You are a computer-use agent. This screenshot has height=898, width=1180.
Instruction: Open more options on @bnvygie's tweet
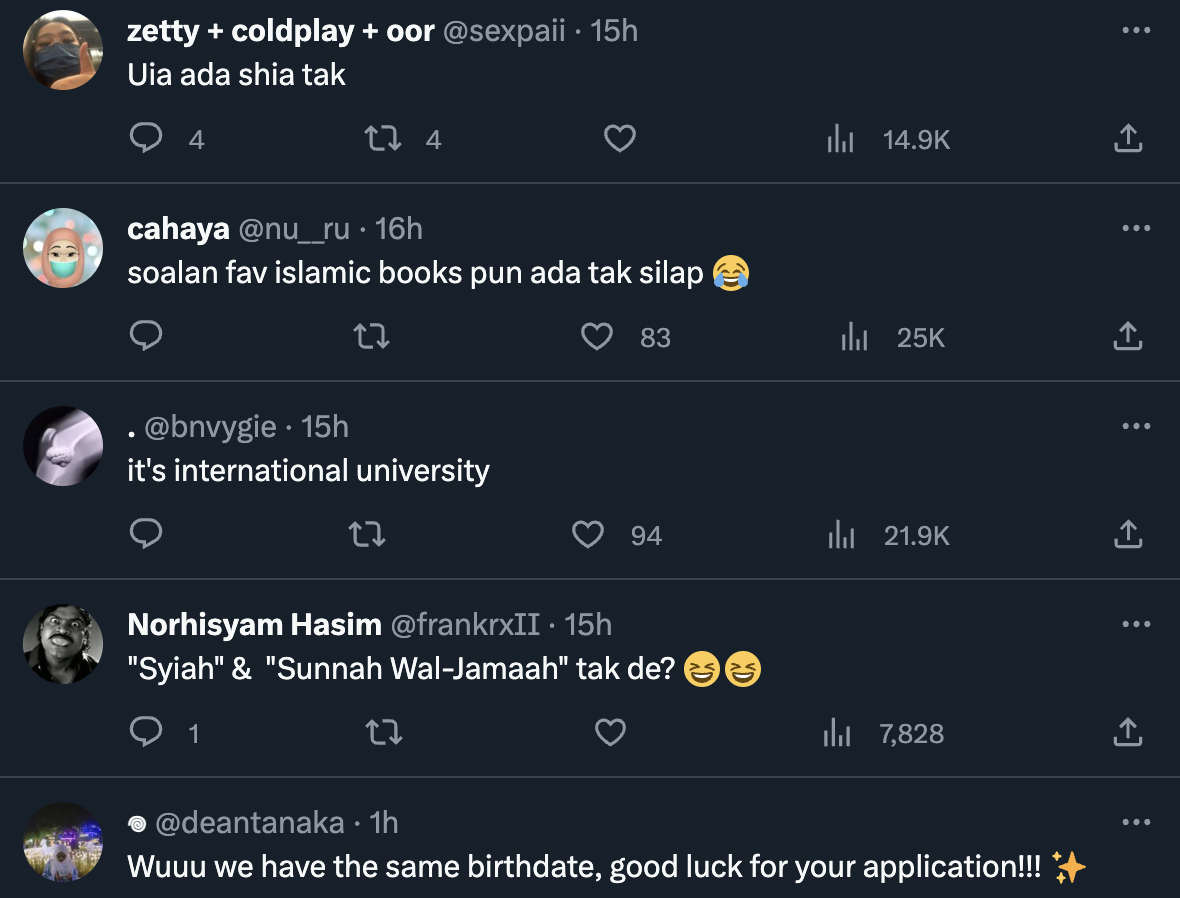tap(1136, 427)
